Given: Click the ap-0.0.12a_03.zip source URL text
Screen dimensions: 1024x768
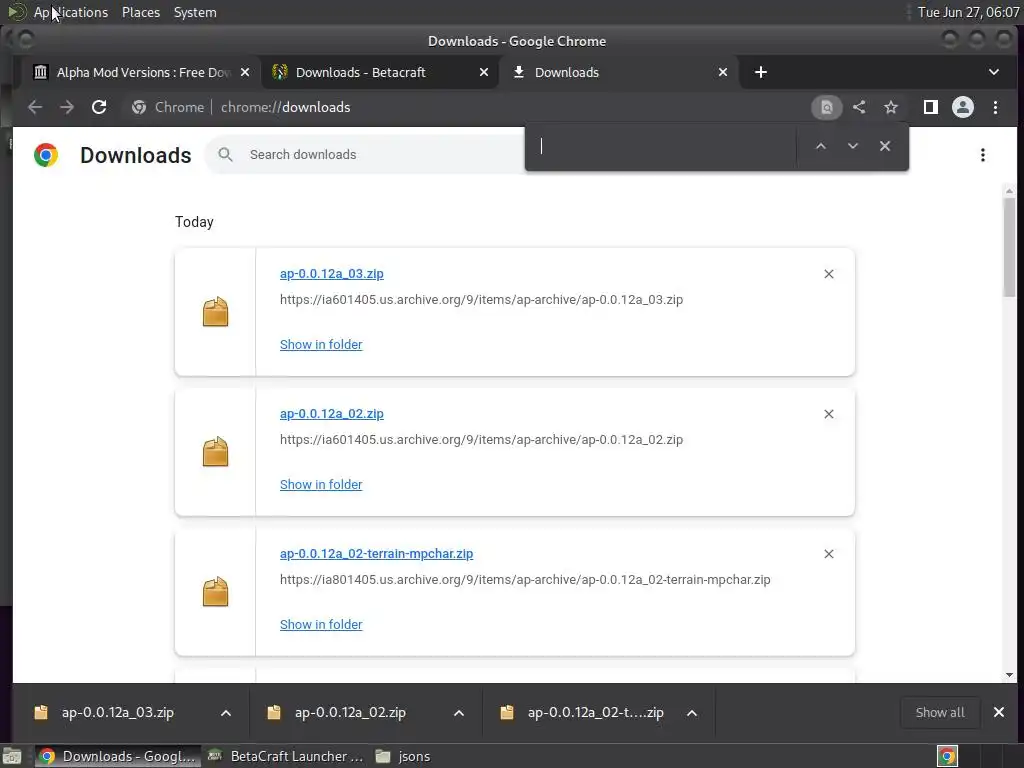Looking at the screenshot, I should click(x=481, y=300).
